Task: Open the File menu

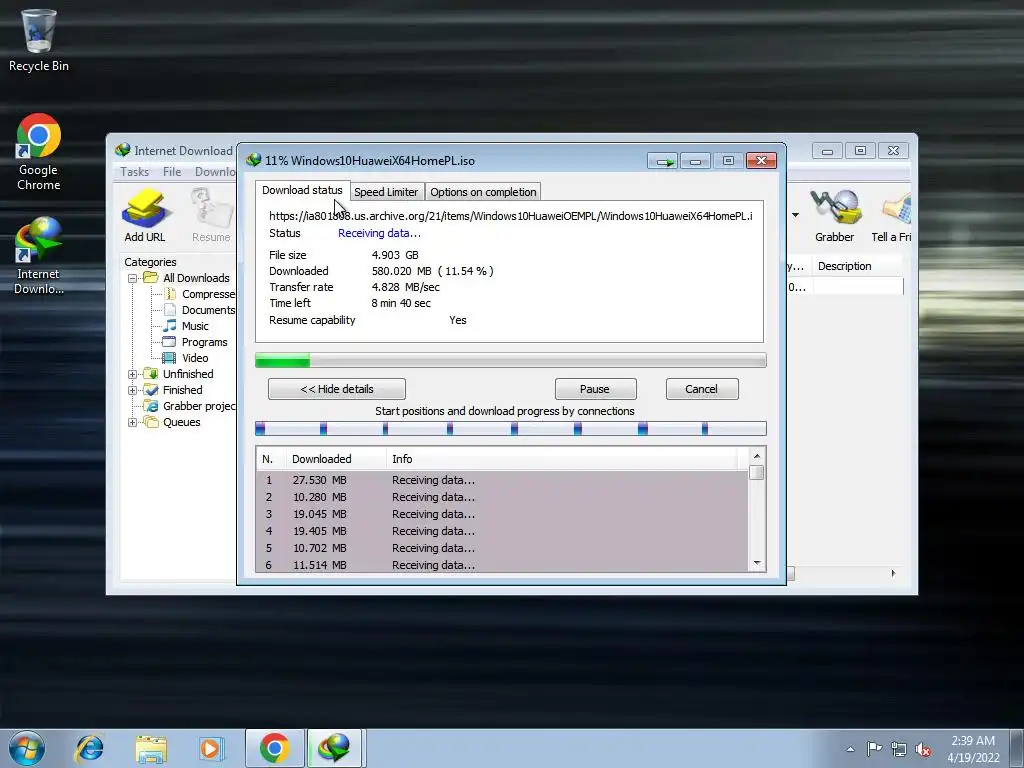Action: (172, 172)
